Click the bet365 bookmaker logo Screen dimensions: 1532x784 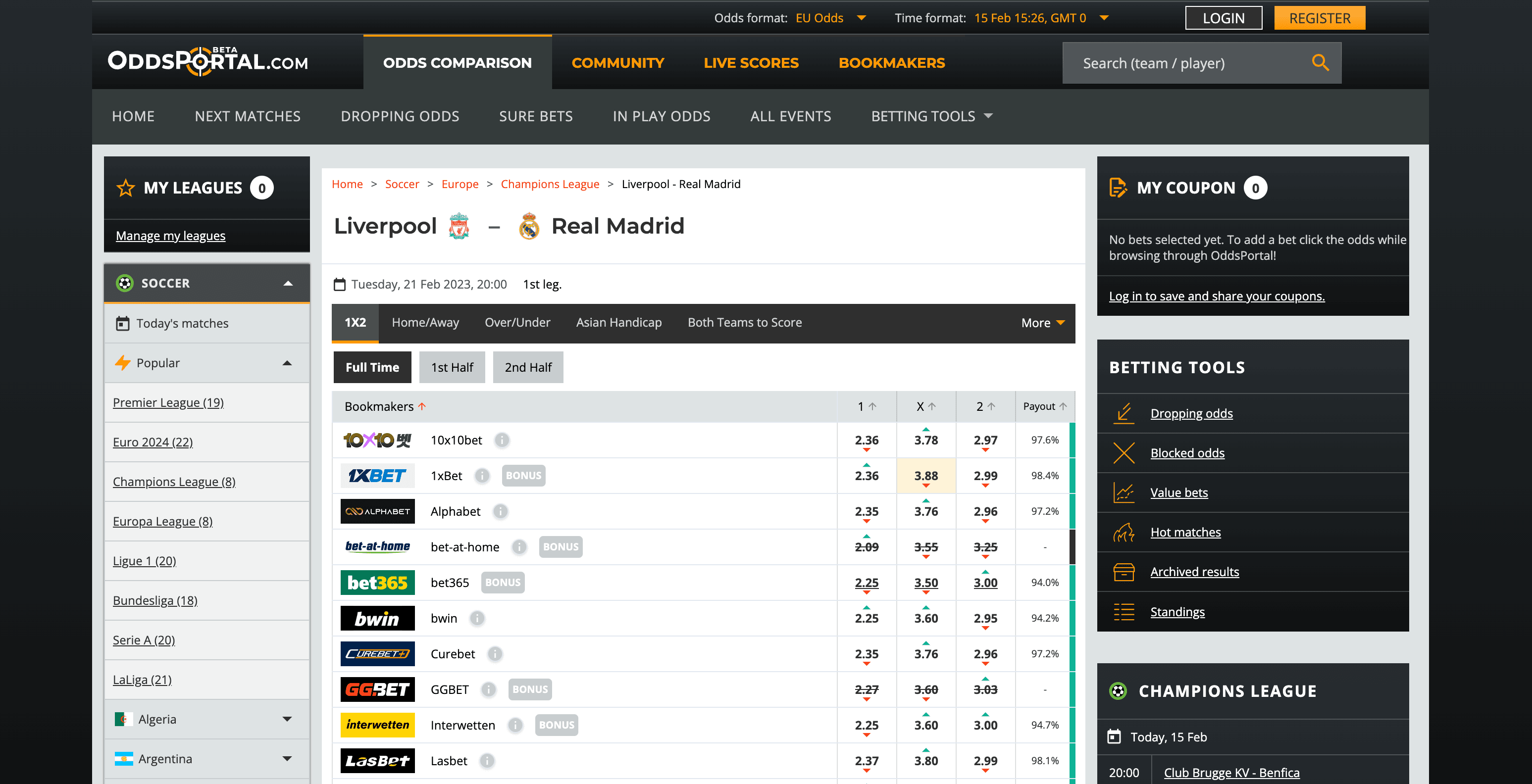[x=377, y=583]
